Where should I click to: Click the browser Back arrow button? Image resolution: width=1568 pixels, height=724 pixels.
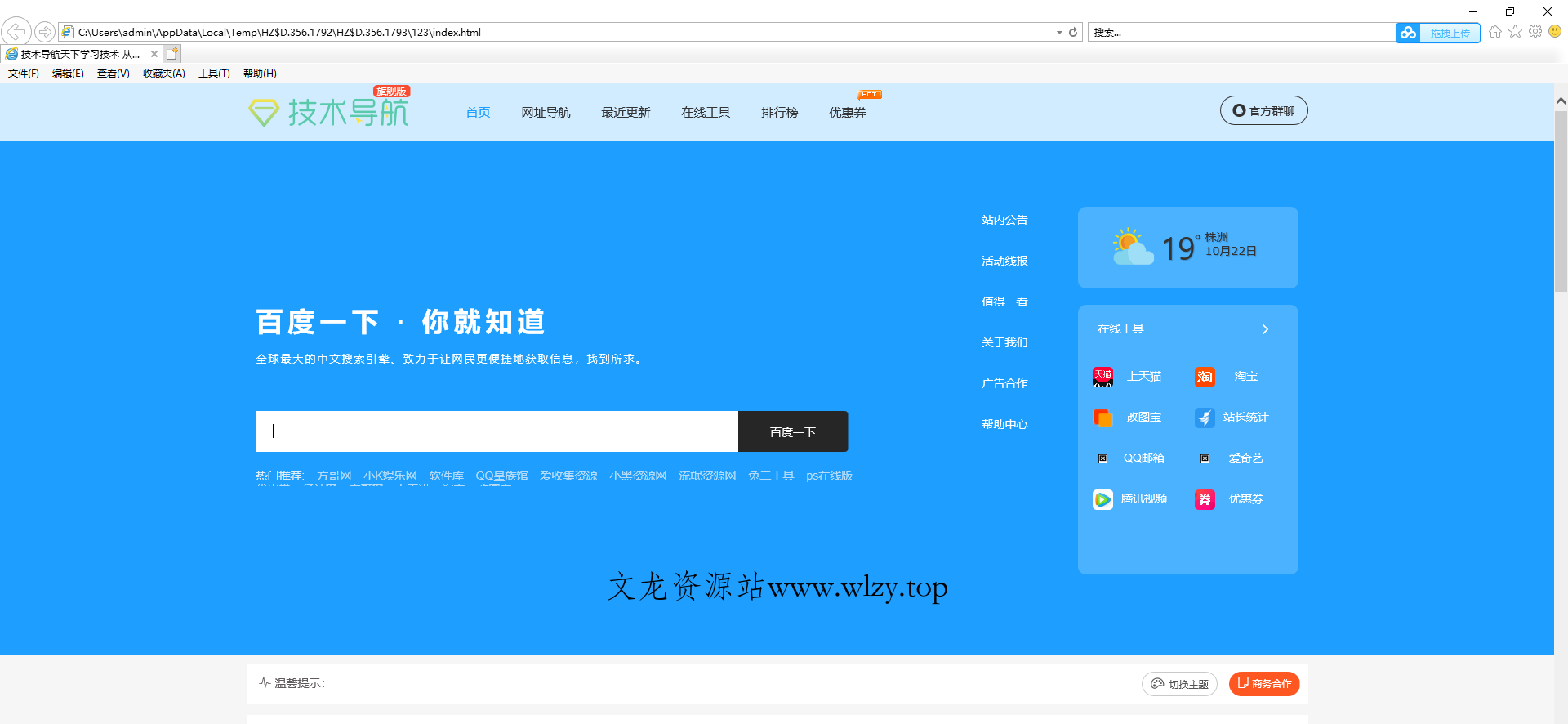[x=16, y=32]
